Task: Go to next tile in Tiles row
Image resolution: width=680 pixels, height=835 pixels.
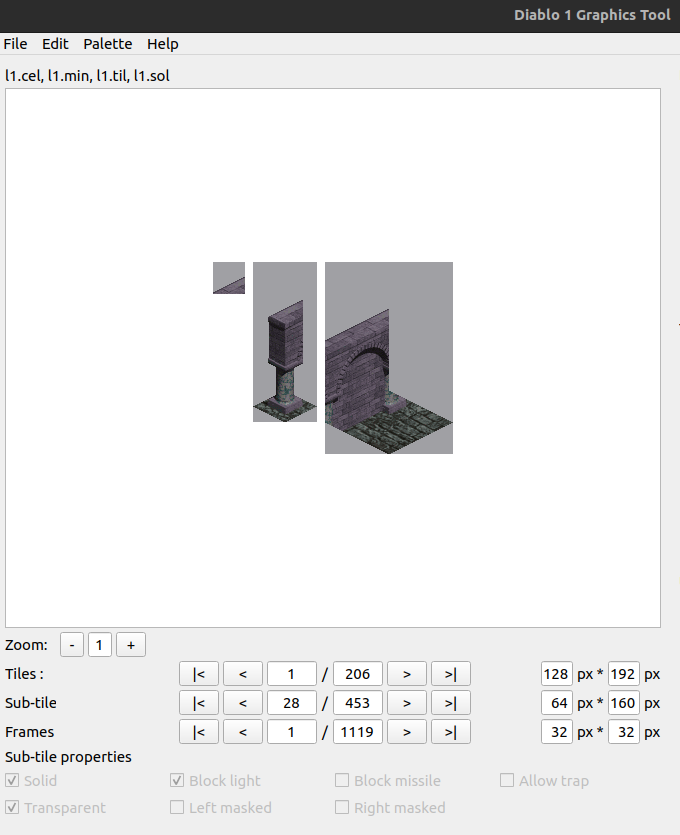Action: click(407, 674)
